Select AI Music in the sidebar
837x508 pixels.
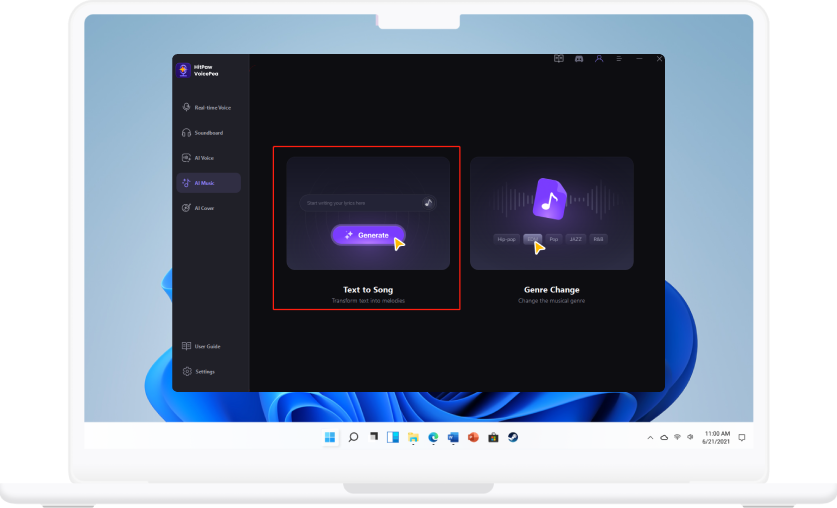tap(208, 183)
